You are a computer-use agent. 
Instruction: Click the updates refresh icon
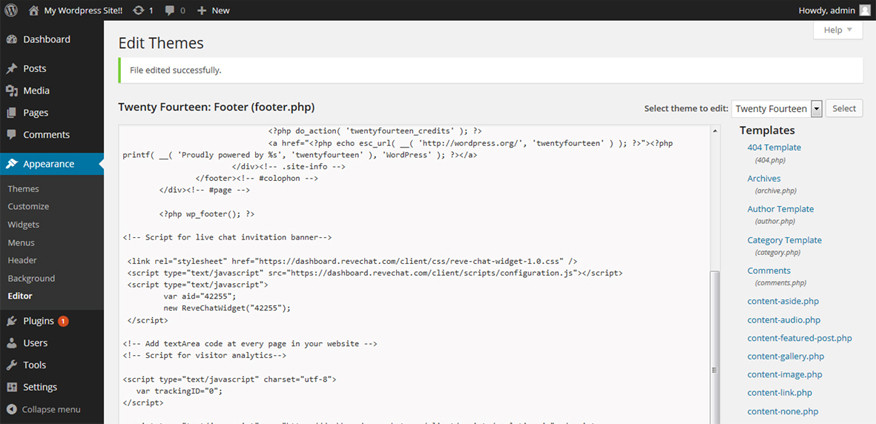click(x=138, y=10)
